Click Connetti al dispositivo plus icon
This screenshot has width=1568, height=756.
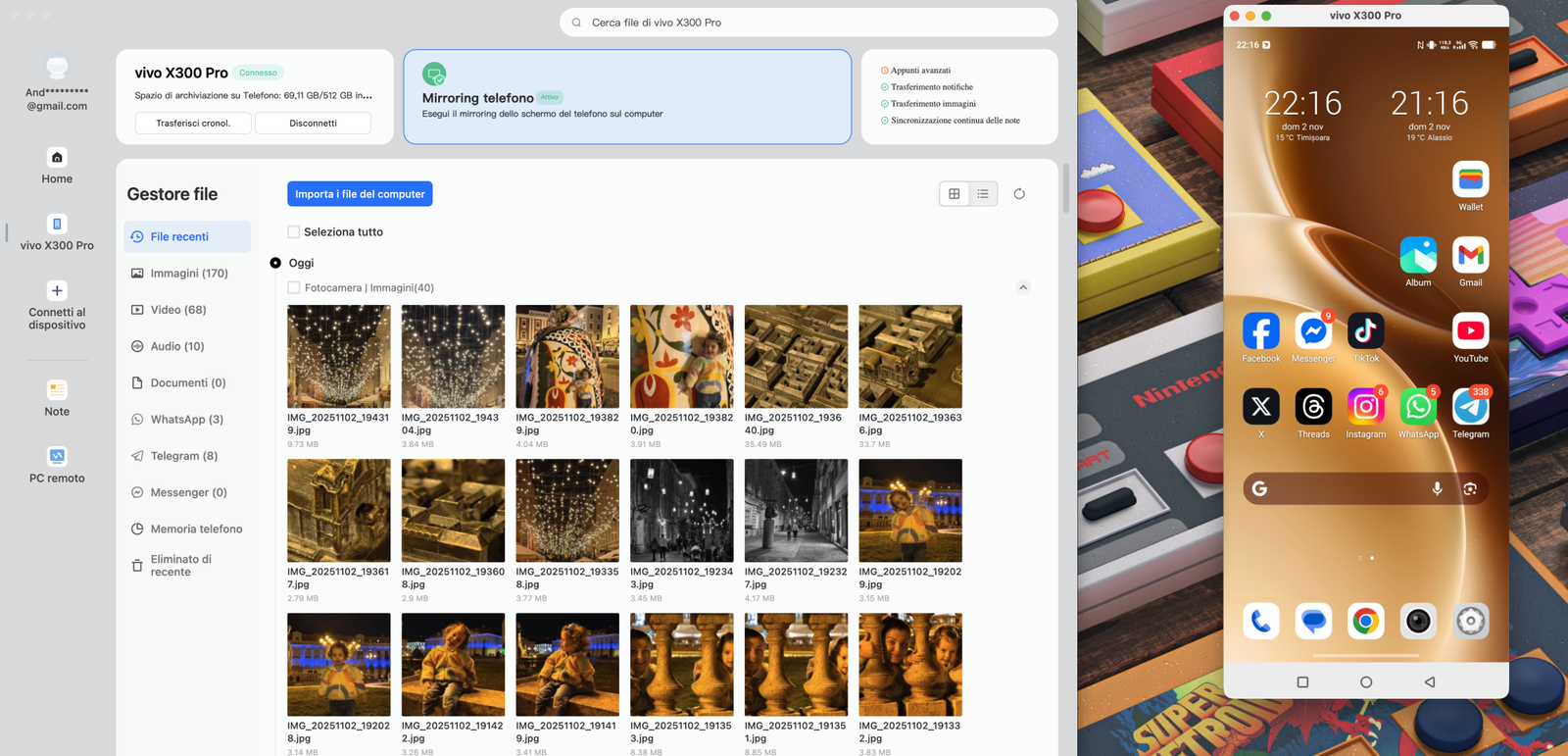coord(57,291)
